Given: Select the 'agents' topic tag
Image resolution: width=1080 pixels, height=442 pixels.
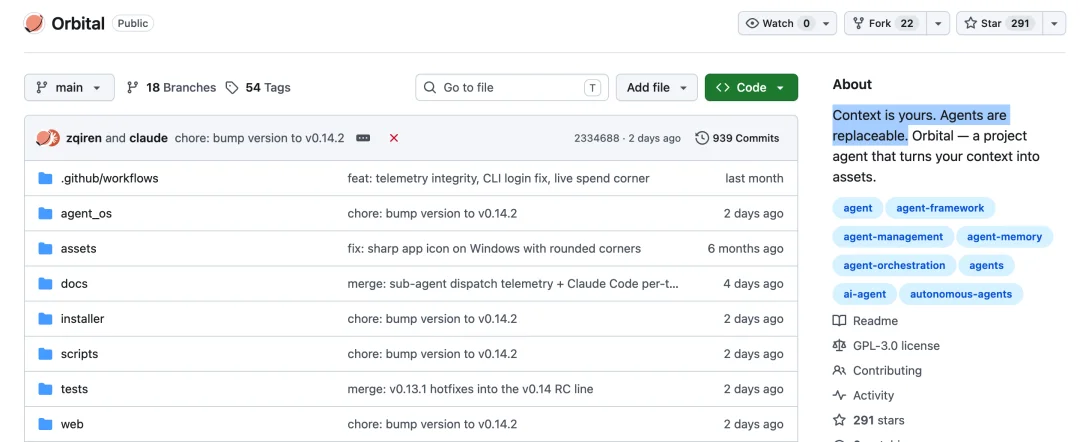Looking at the screenshot, I should 986,266.
